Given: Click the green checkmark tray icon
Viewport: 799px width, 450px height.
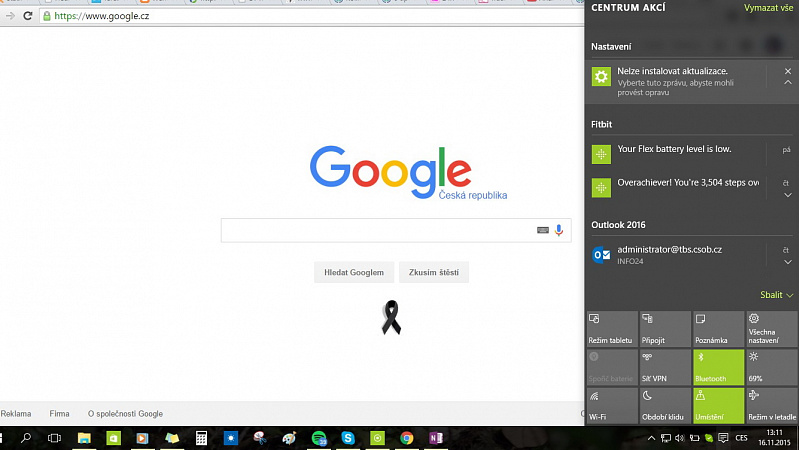Looking at the screenshot, I should tap(709, 438).
